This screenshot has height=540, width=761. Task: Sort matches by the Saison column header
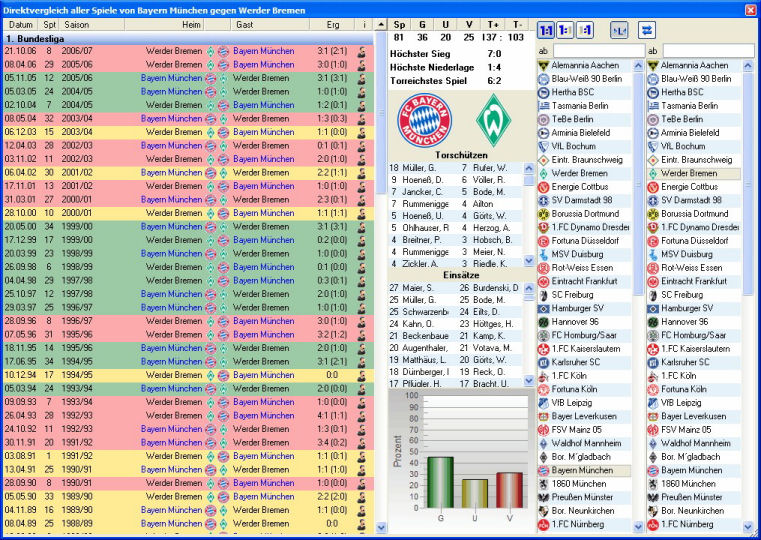pos(91,25)
